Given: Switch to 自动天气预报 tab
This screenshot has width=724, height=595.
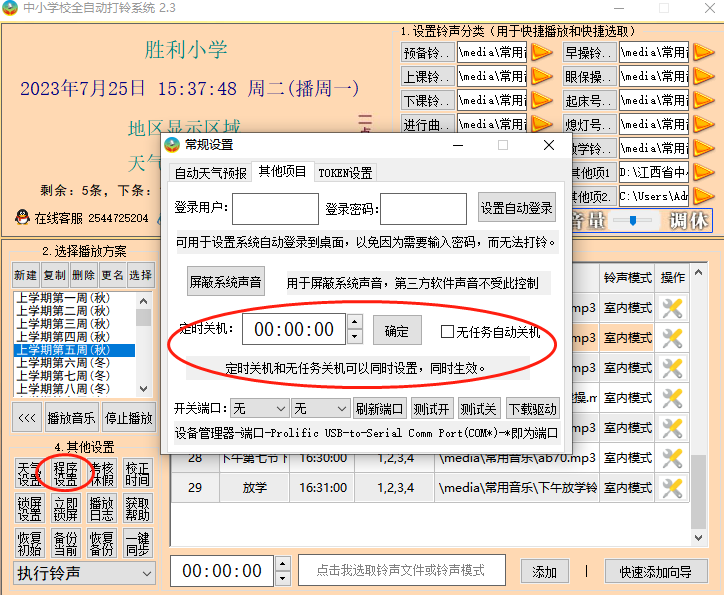Looking at the screenshot, I should 210,172.
